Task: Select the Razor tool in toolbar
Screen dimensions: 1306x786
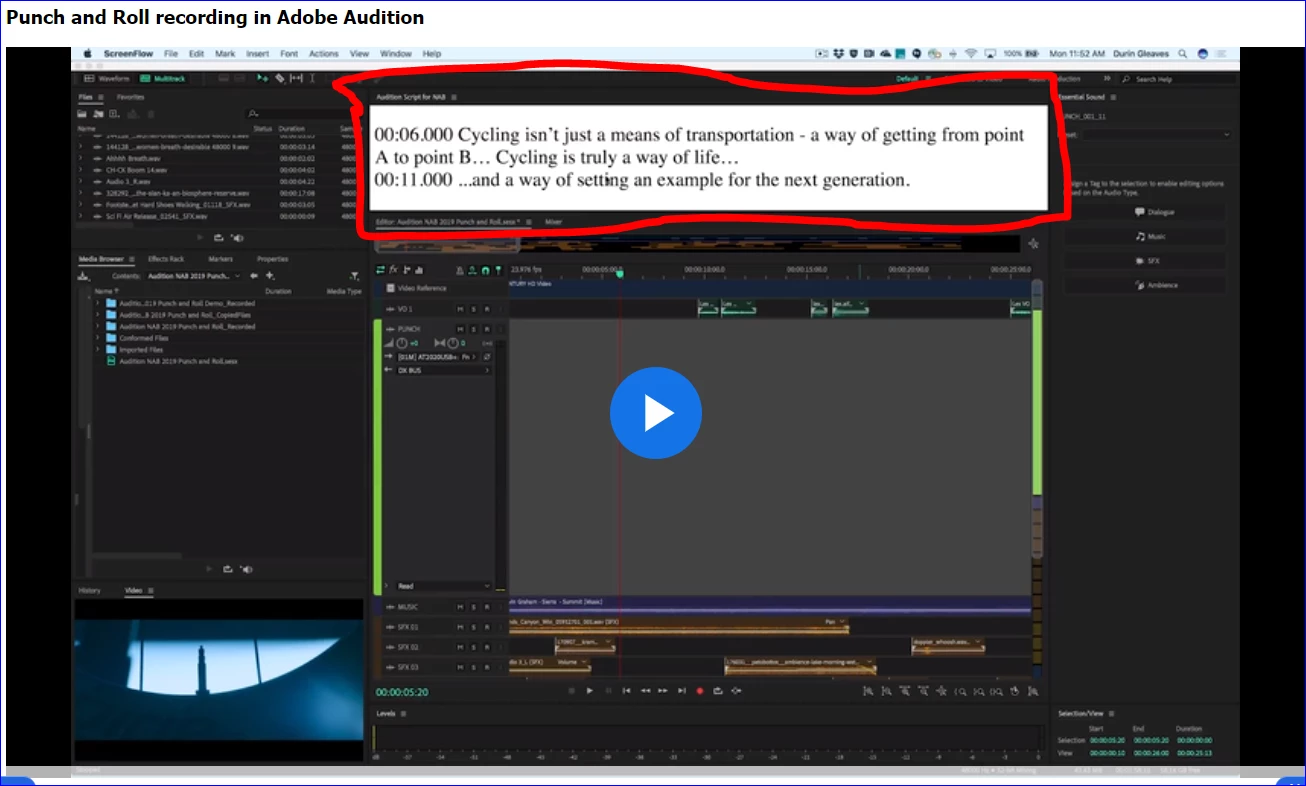Action: coord(280,78)
